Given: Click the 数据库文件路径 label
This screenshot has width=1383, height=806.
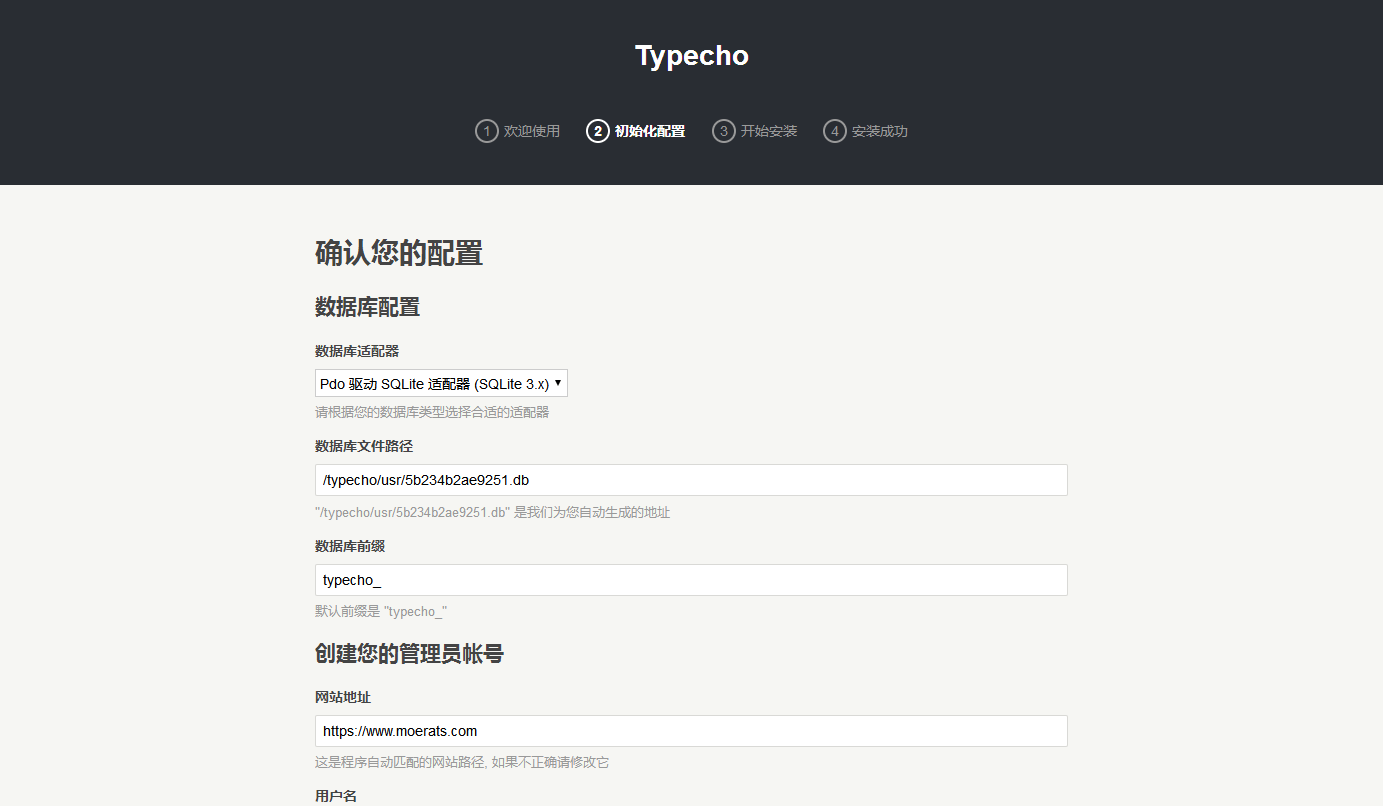Looking at the screenshot, I should pos(364,446).
